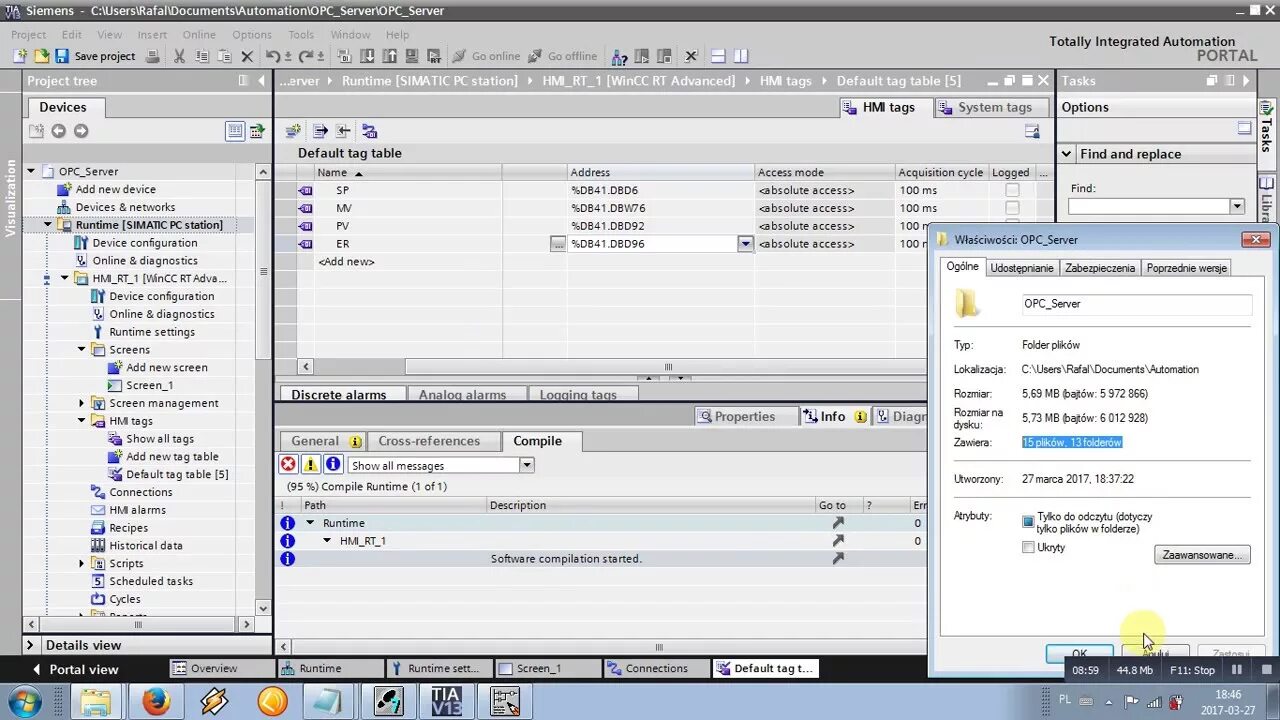The image size is (1280, 720).
Task: Split editor space vertically icon
Action: pyautogui.click(x=740, y=56)
